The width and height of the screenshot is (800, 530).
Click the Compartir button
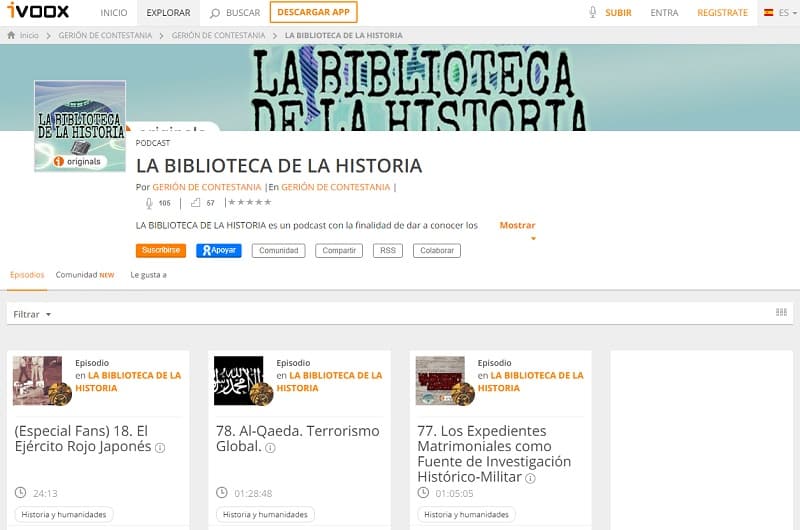click(x=339, y=250)
